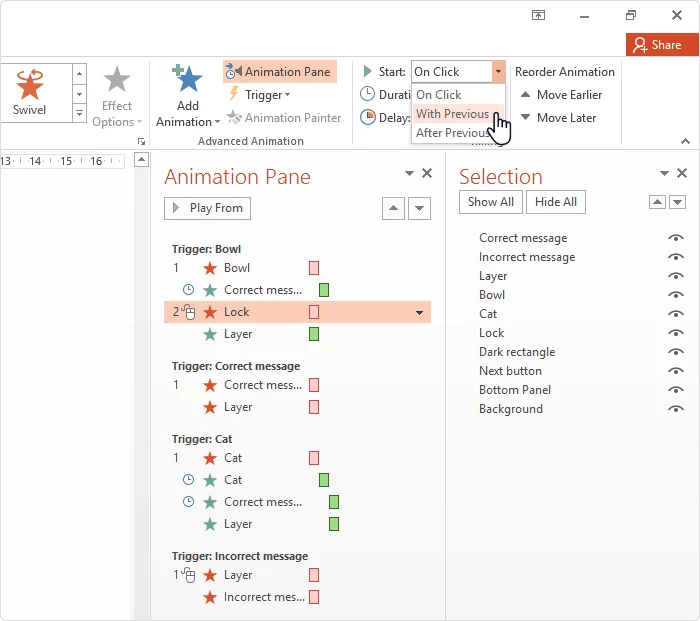
Task: Select Layer animation under Trigger: Cat
Action: click(297, 524)
